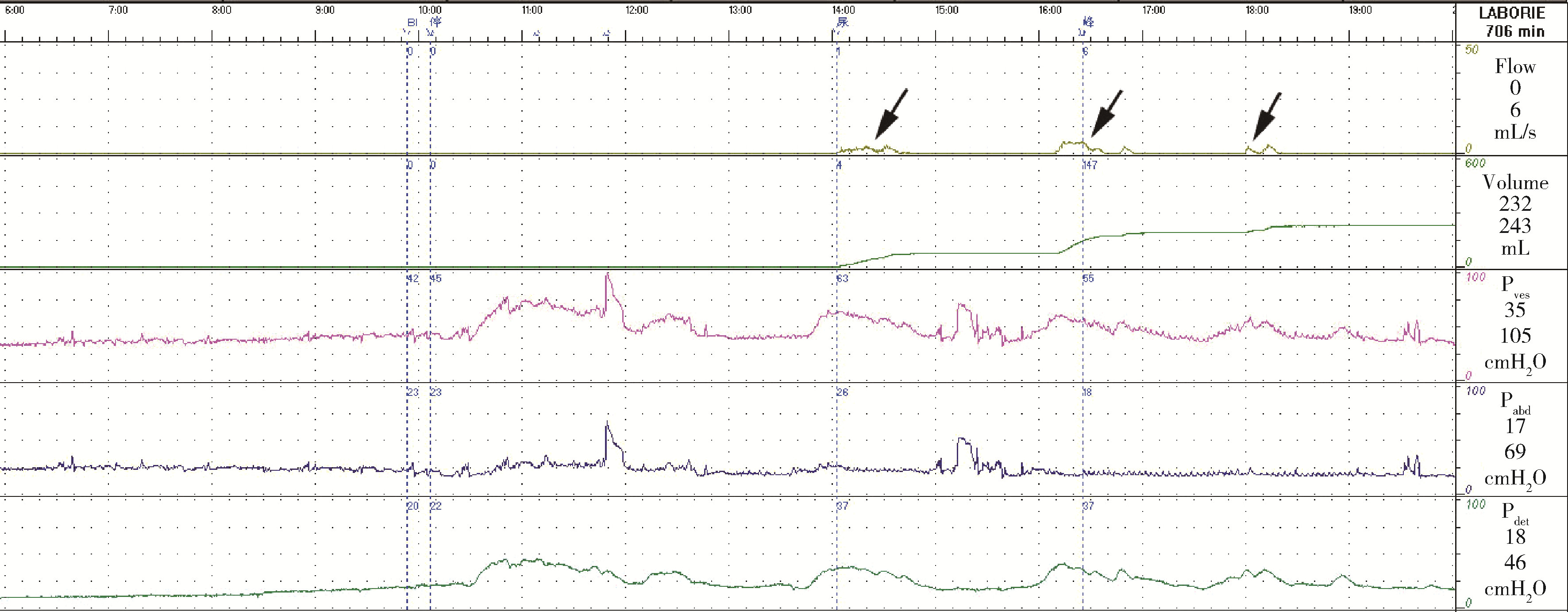1568x612 pixels.
Task: Click the 12:00 time label on ruler
Action: pos(637,10)
